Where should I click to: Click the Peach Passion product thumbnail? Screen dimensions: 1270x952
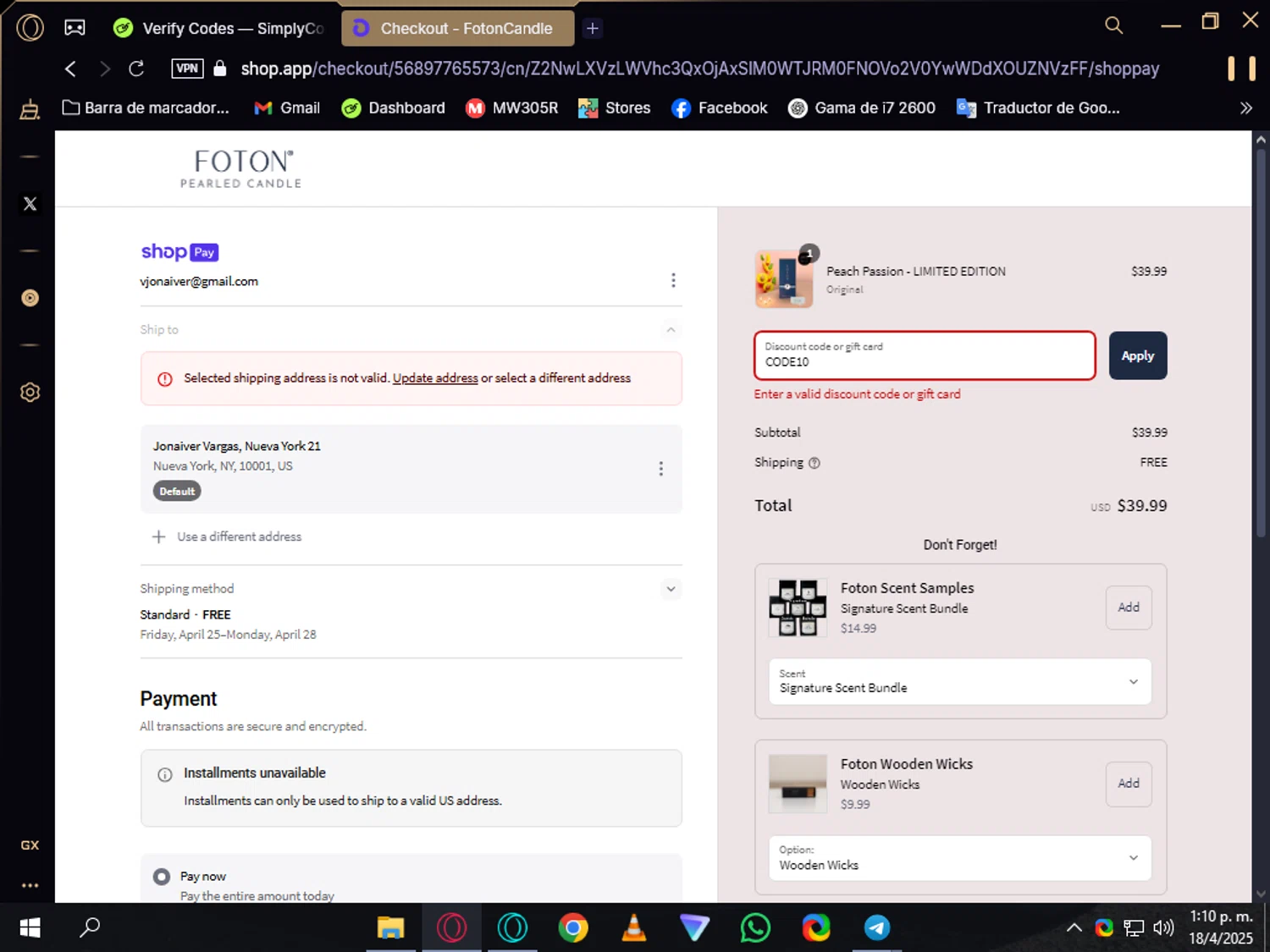pos(784,278)
